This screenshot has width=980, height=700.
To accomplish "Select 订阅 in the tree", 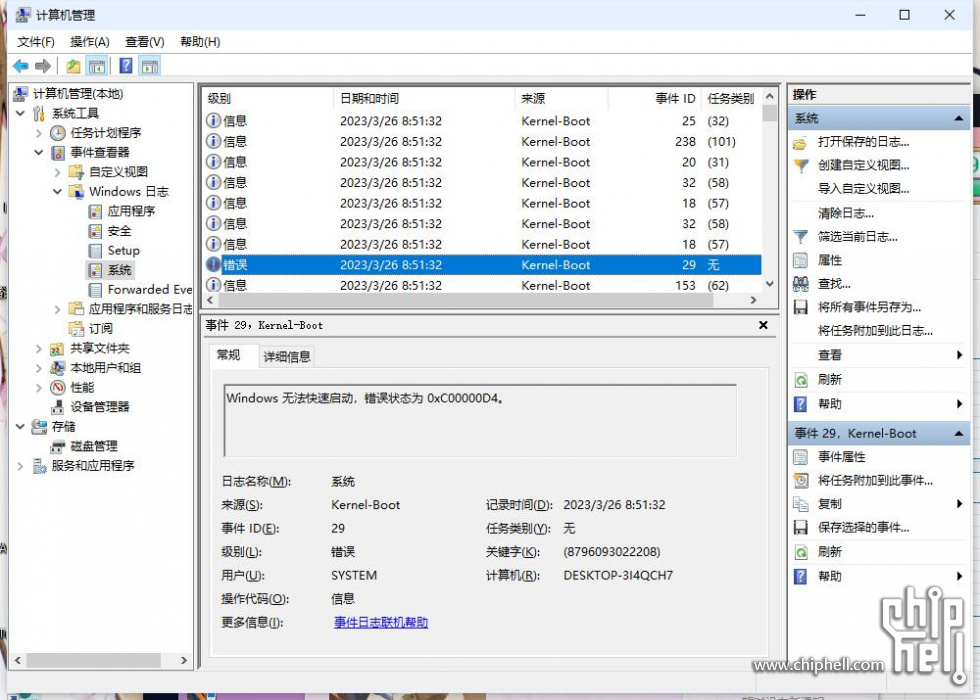I will pyautogui.click(x=100, y=328).
